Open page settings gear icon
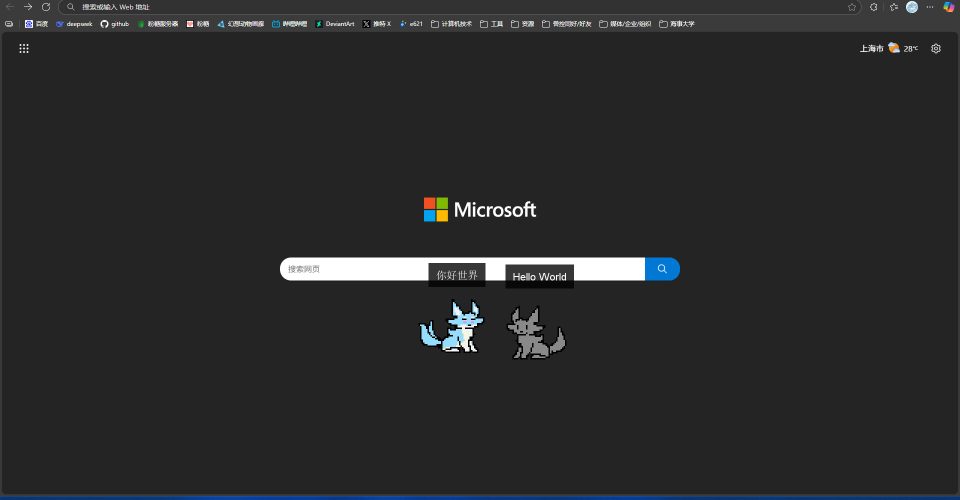Screen dimensions: 960x500 coord(936,48)
